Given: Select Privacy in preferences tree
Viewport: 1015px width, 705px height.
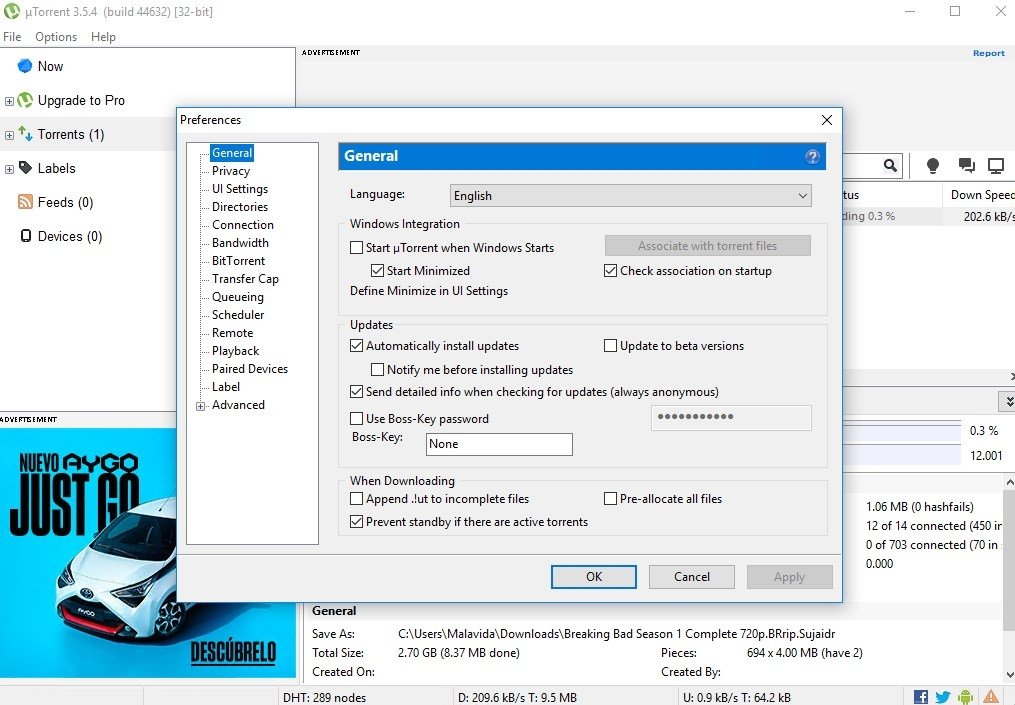Looking at the screenshot, I should (230, 171).
